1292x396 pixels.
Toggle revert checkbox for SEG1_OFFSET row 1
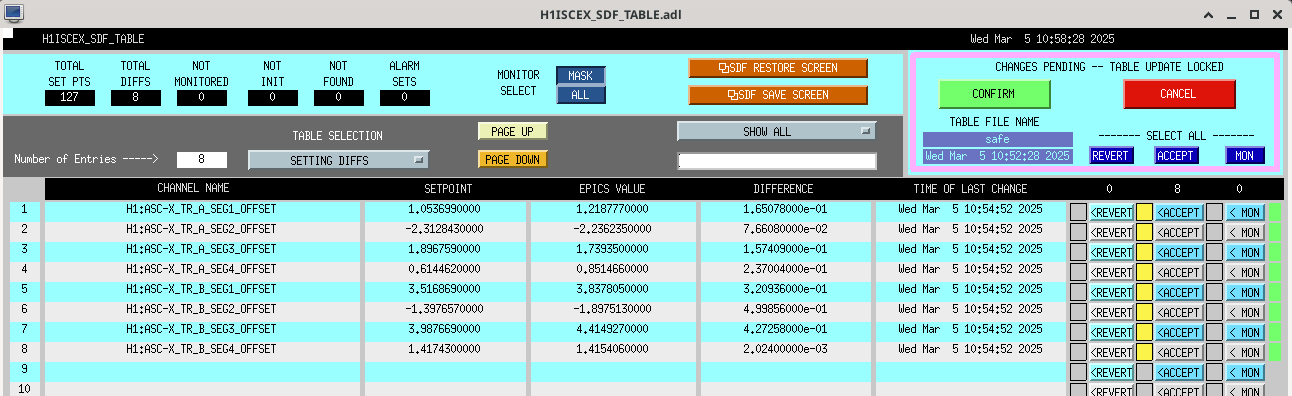click(1078, 211)
